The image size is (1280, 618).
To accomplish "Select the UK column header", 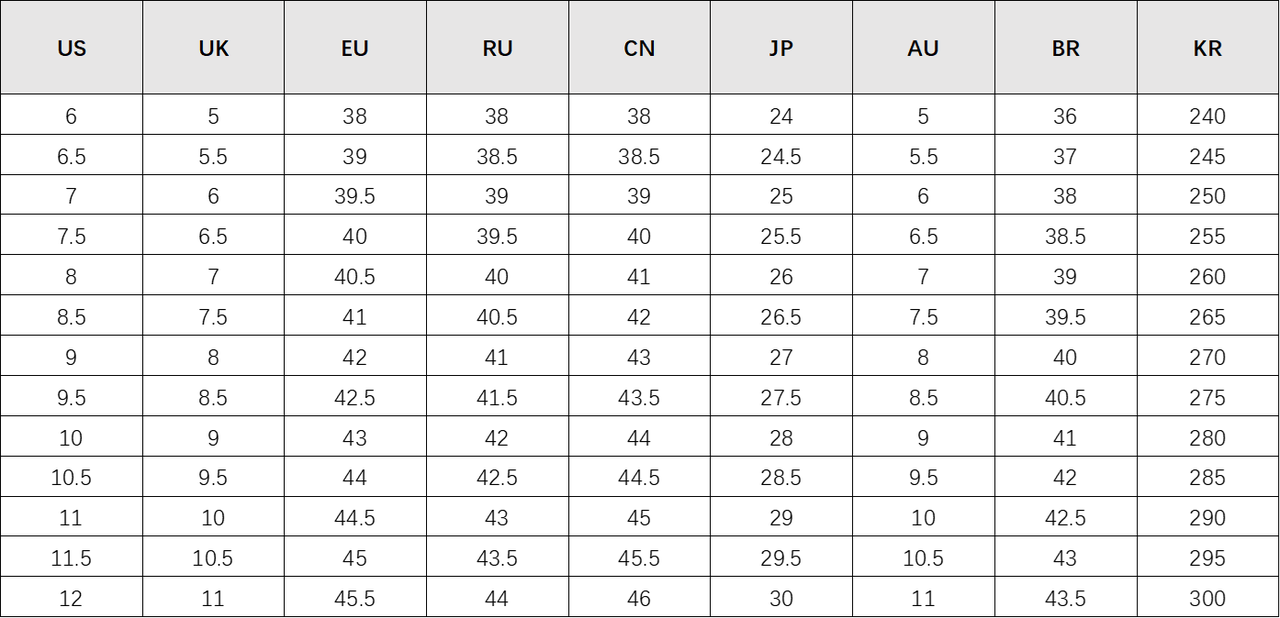I will point(213,48).
